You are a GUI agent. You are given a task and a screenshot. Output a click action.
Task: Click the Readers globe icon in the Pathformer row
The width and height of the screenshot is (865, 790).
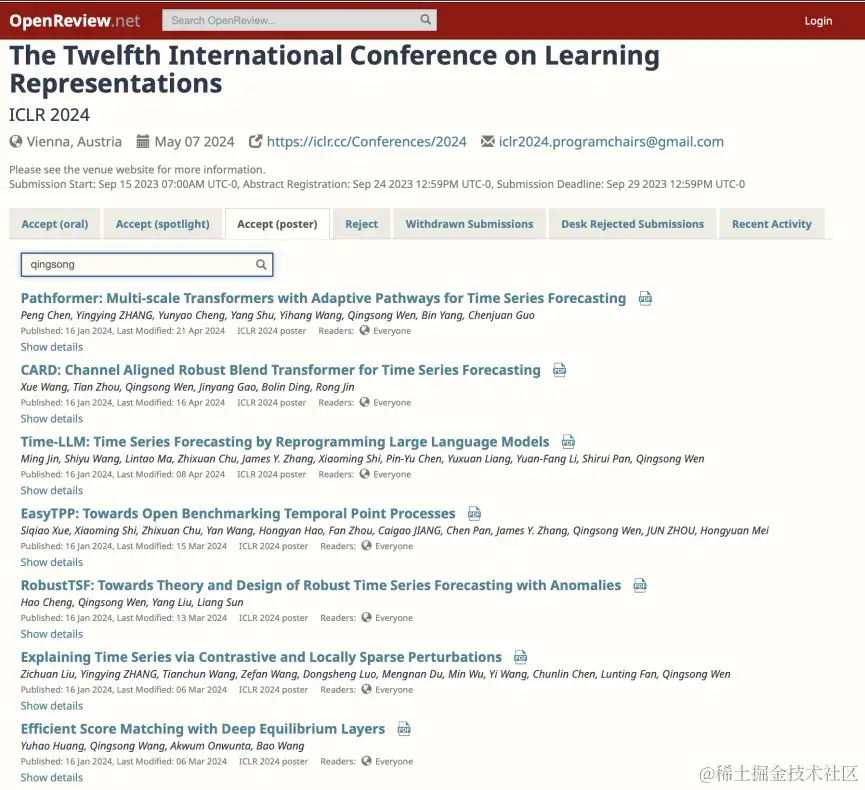click(x=365, y=330)
